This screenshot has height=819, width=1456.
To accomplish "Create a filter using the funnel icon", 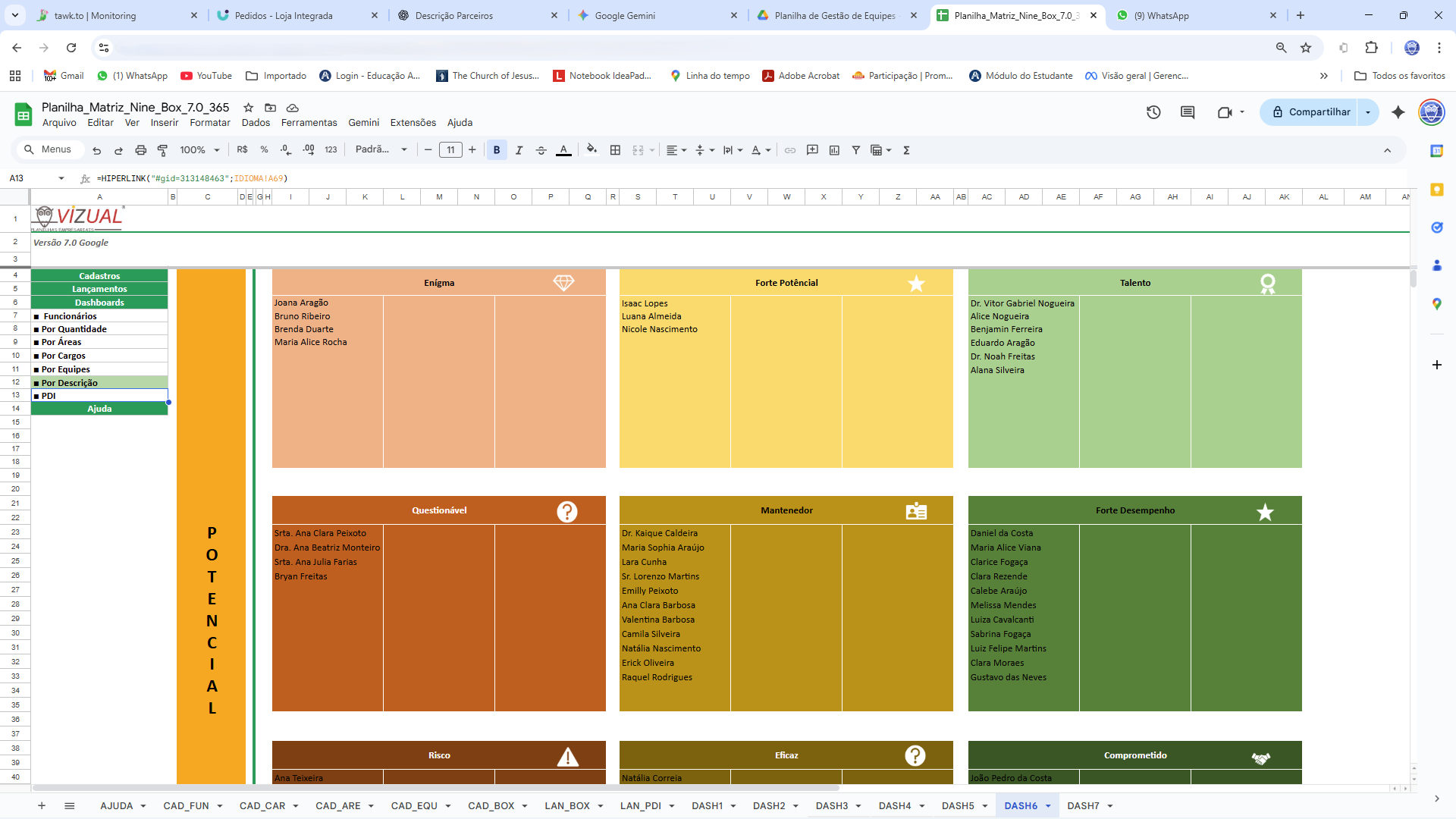I will point(856,149).
